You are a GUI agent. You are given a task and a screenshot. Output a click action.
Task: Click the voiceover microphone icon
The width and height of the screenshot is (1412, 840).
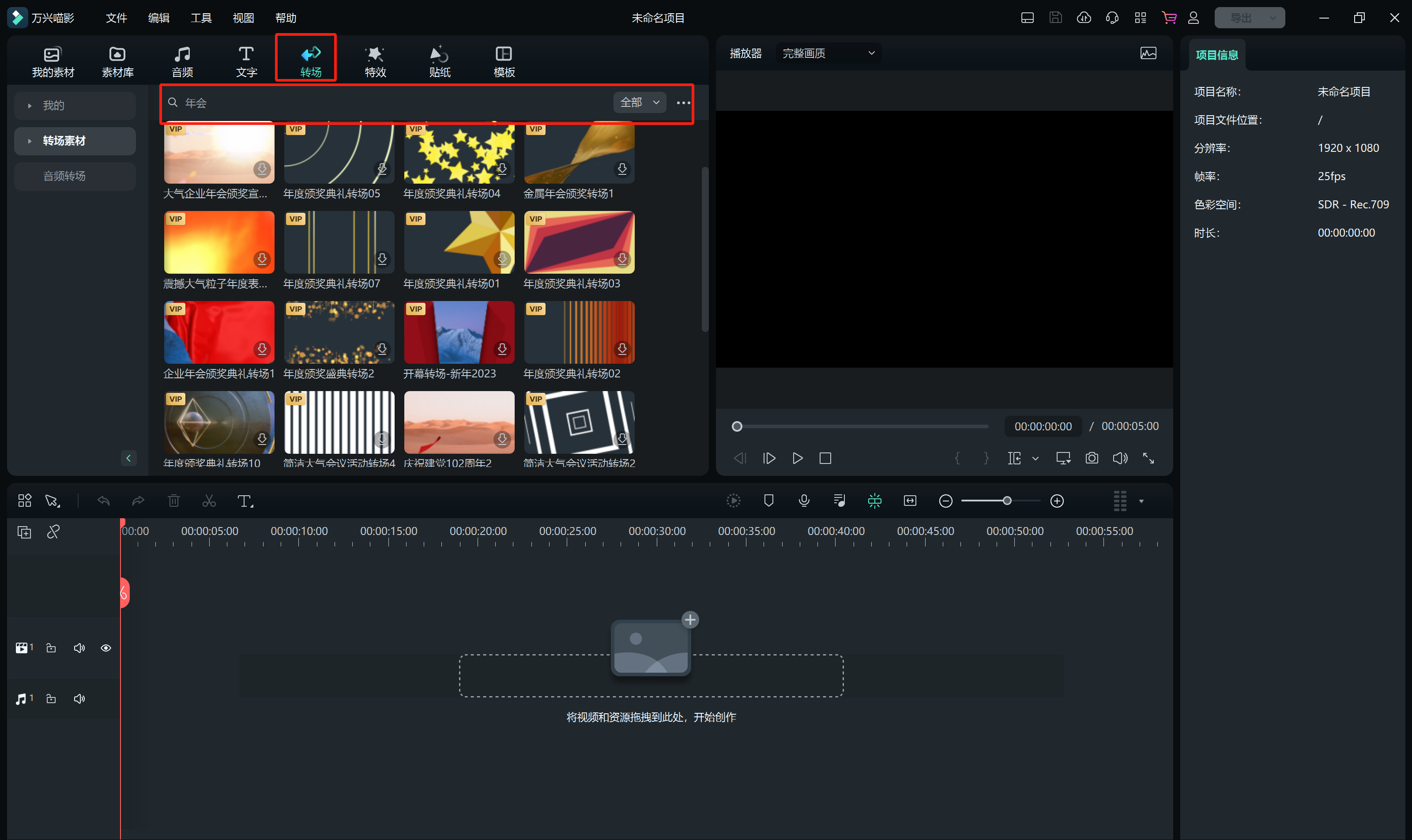click(804, 501)
